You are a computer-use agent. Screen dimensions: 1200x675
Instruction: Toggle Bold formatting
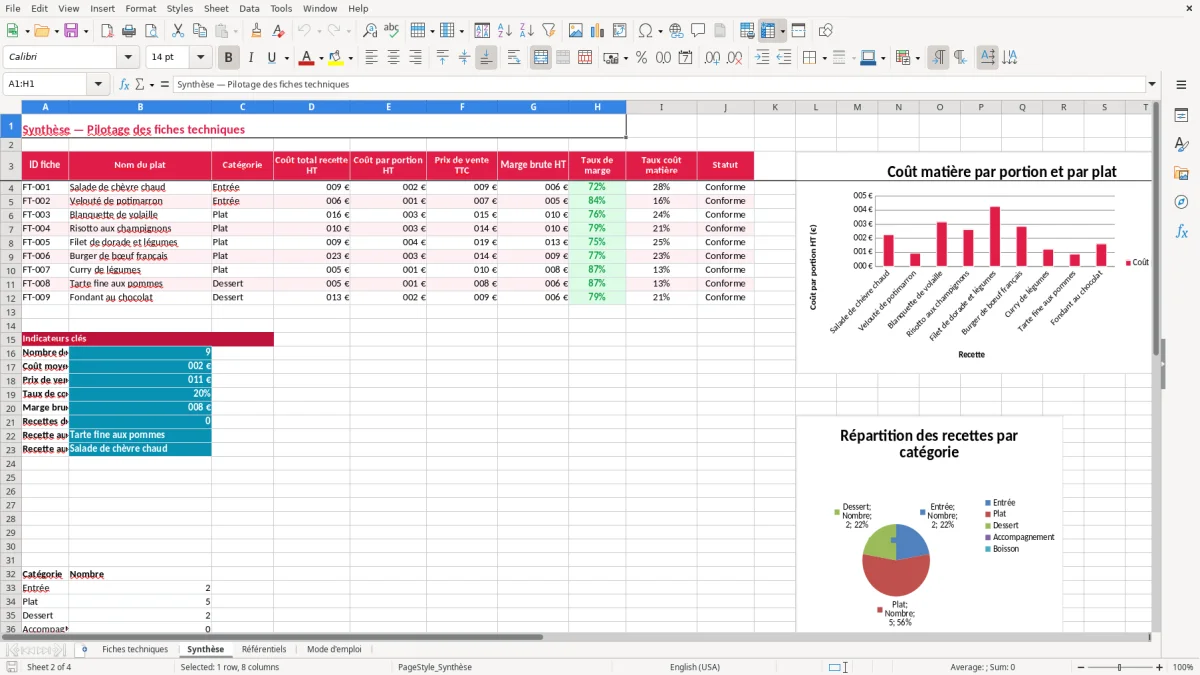(228, 58)
